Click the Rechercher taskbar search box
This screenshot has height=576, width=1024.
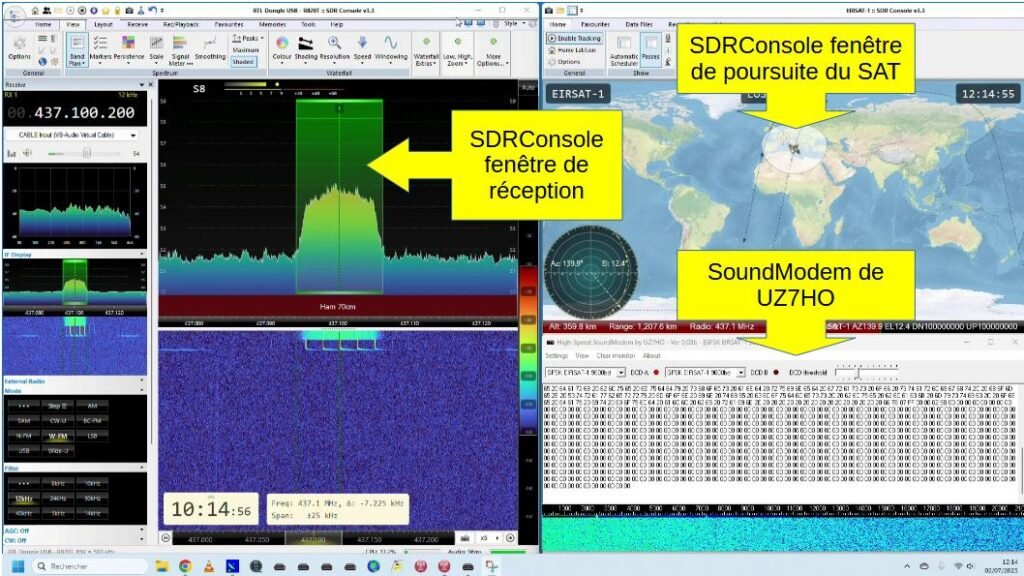click(89, 566)
